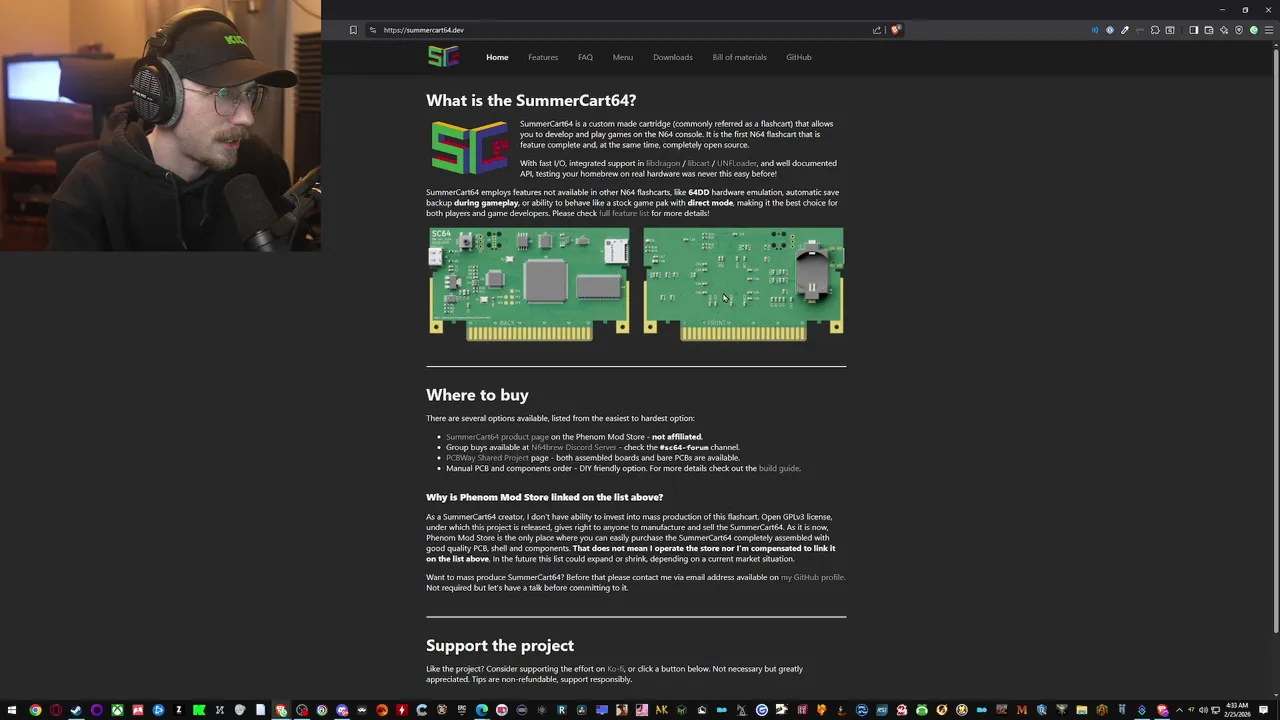The height and width of the screenshot is (720, 1280).
Task: Click the large SC64 logo image
Action: [x=469, y=147]
